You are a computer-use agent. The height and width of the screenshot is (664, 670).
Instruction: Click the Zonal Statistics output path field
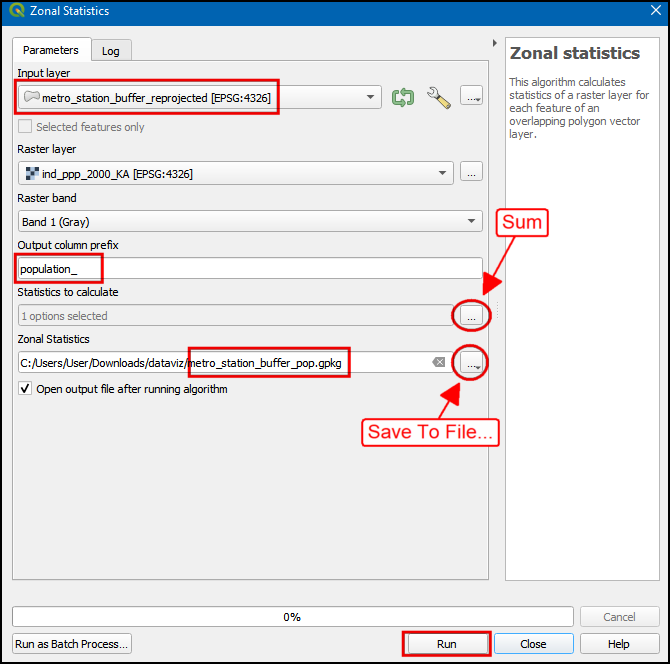[235, 362]
